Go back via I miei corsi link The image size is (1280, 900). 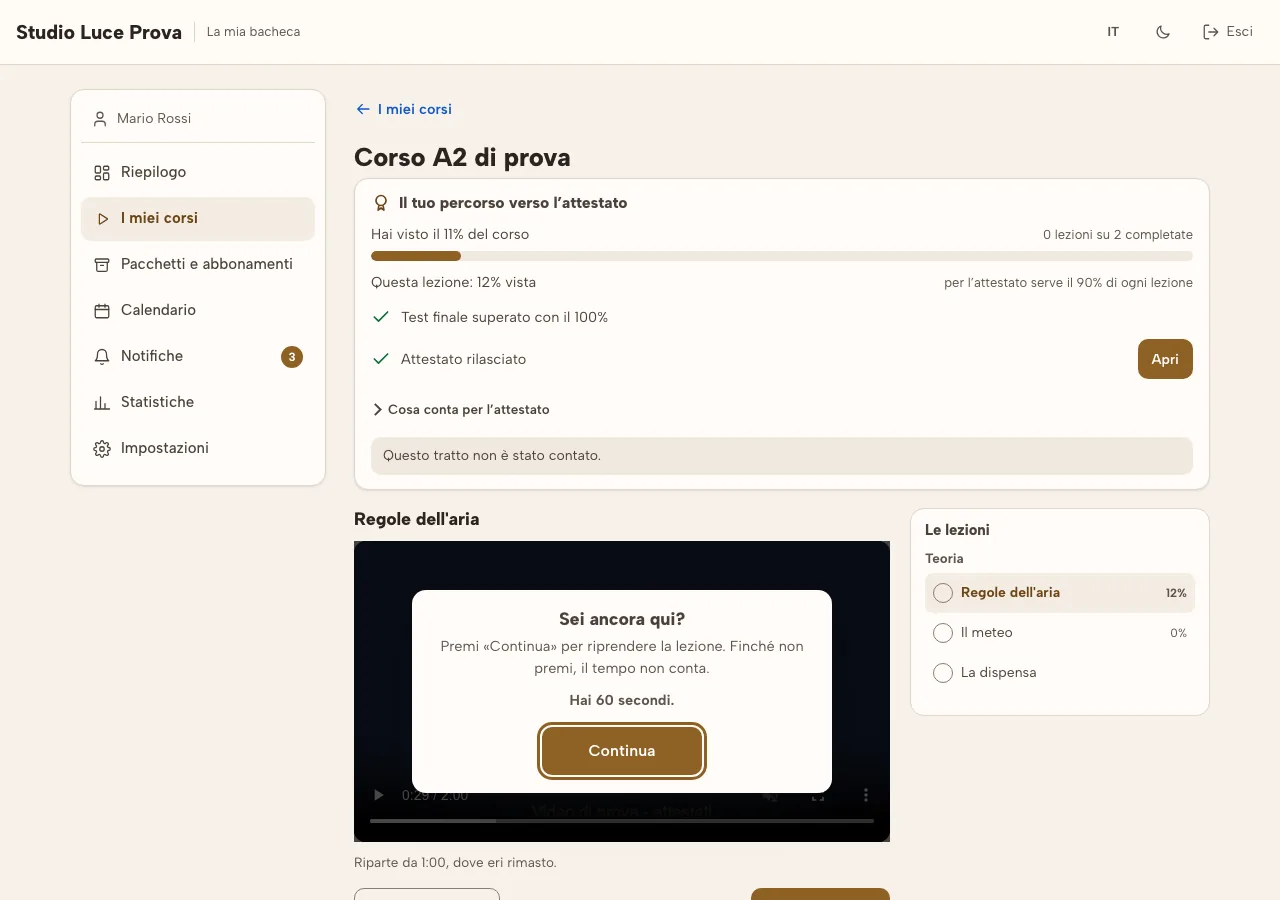(x=404, y=109)
